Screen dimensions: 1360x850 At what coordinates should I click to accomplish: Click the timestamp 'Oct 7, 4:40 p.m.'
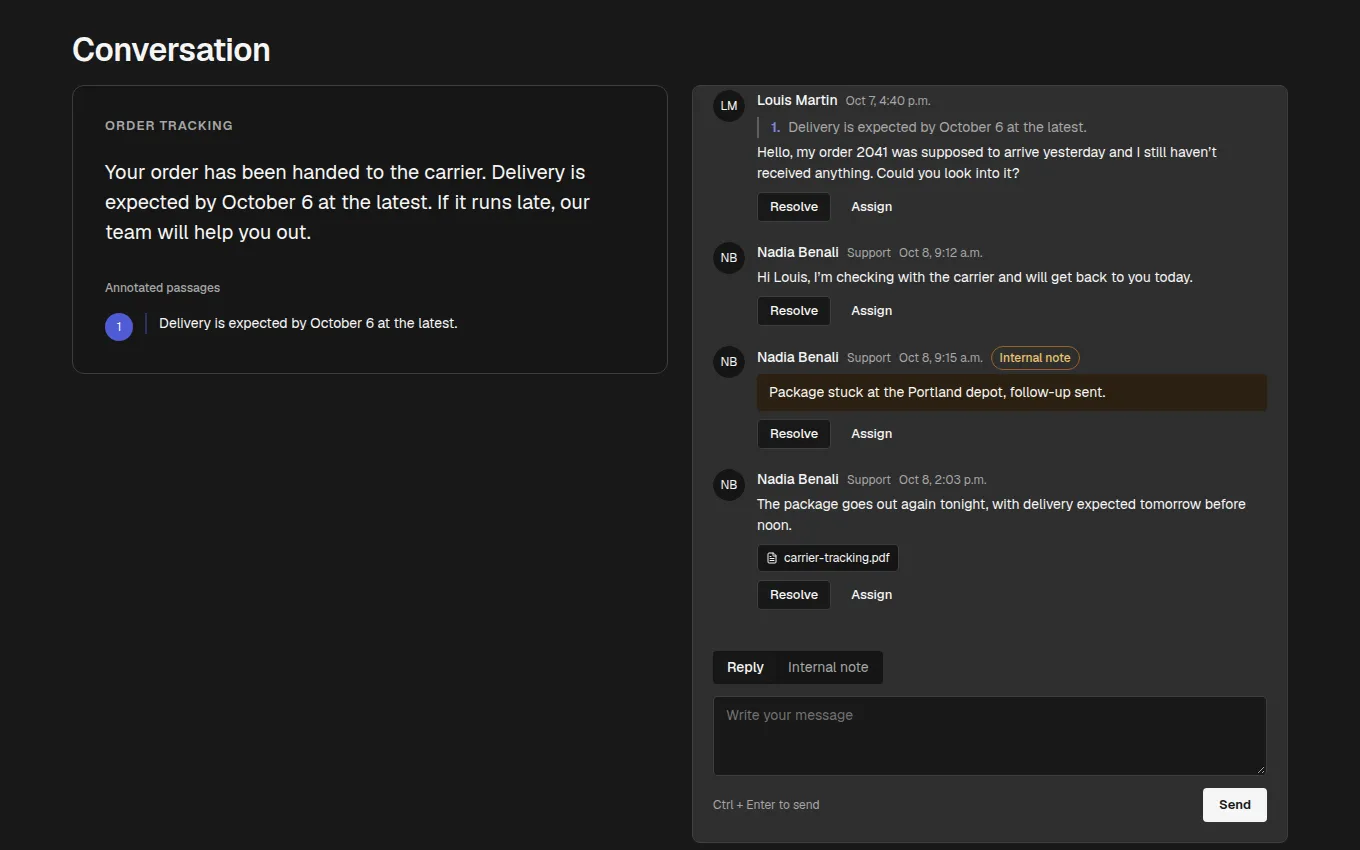tap(888, 101)
